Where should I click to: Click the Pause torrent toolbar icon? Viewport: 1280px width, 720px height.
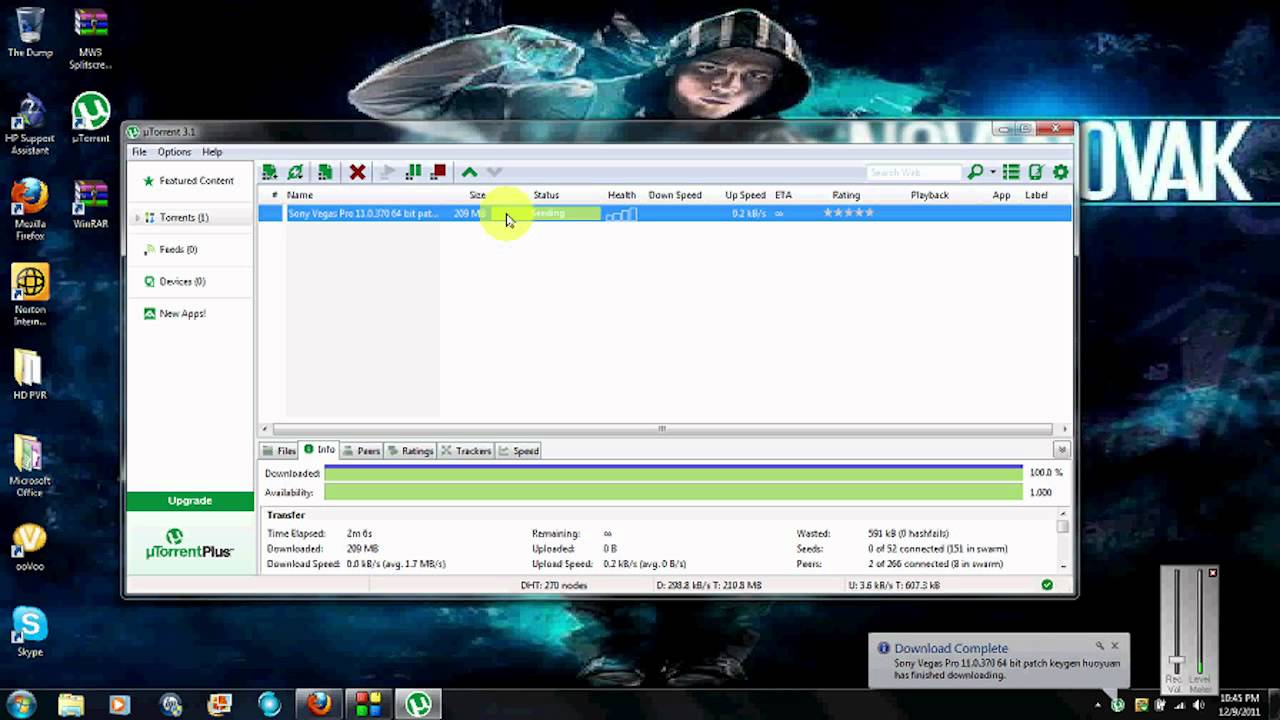pyautogui.click(x=413, y=172)
